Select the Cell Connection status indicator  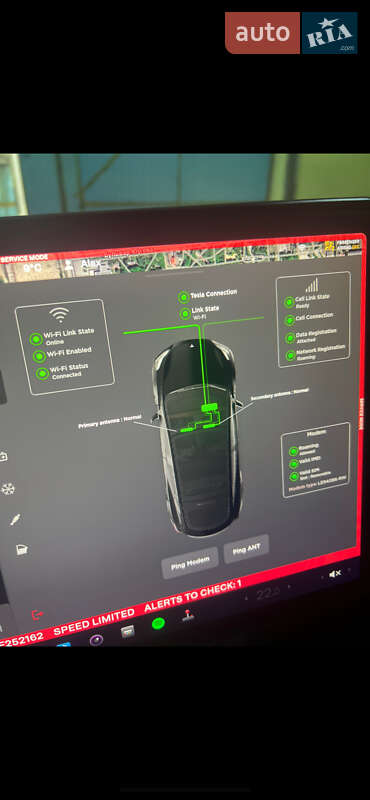click(x=289, y=320)
